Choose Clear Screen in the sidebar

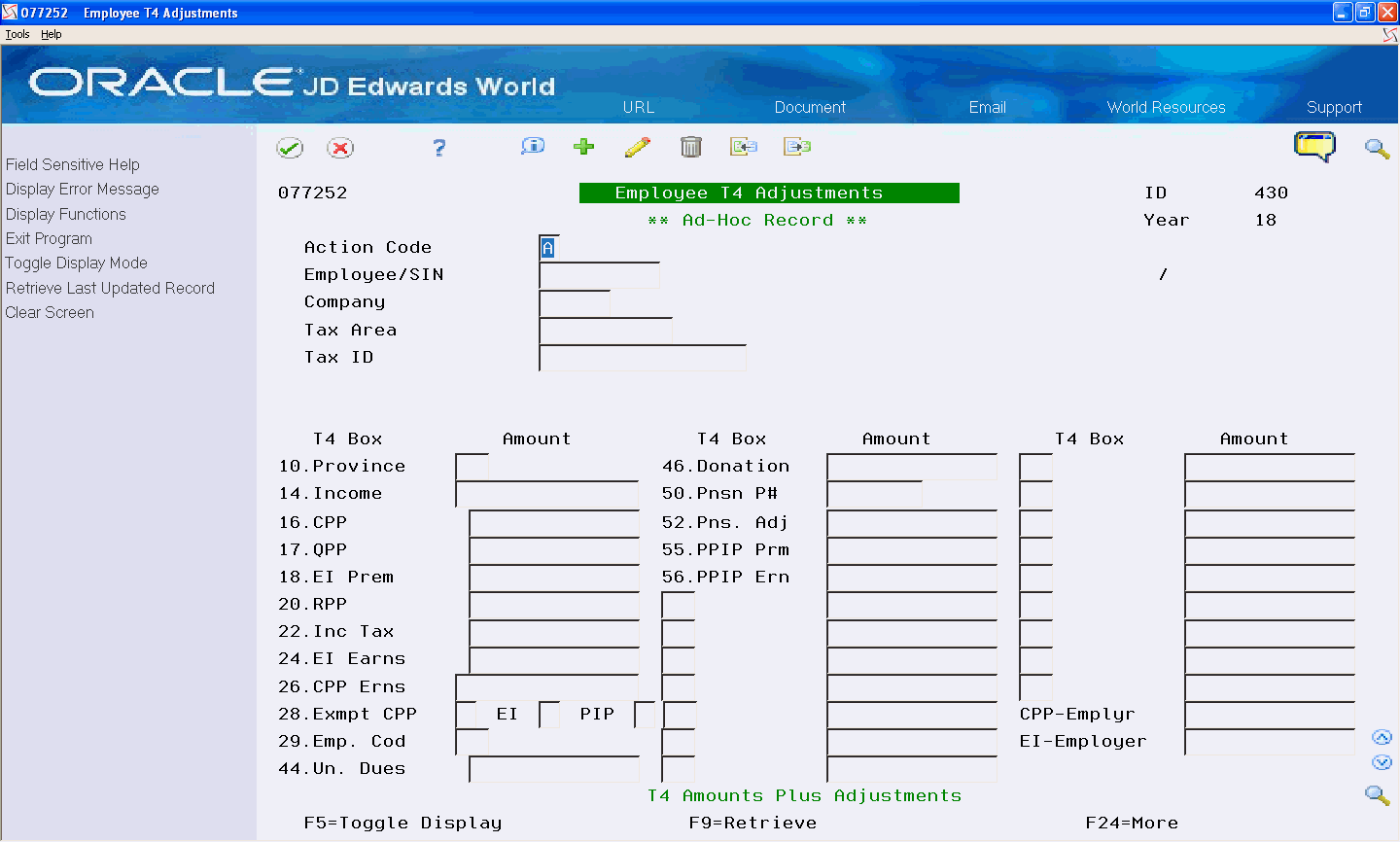[50, 312]
